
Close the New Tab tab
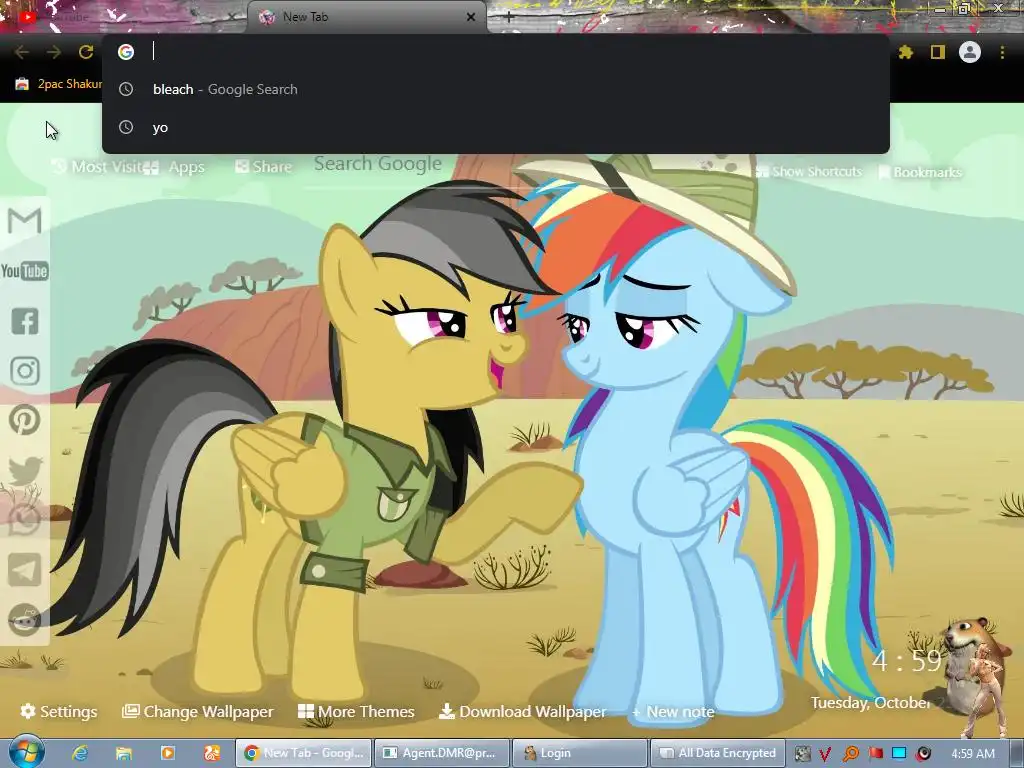click(x=470, y=17)
